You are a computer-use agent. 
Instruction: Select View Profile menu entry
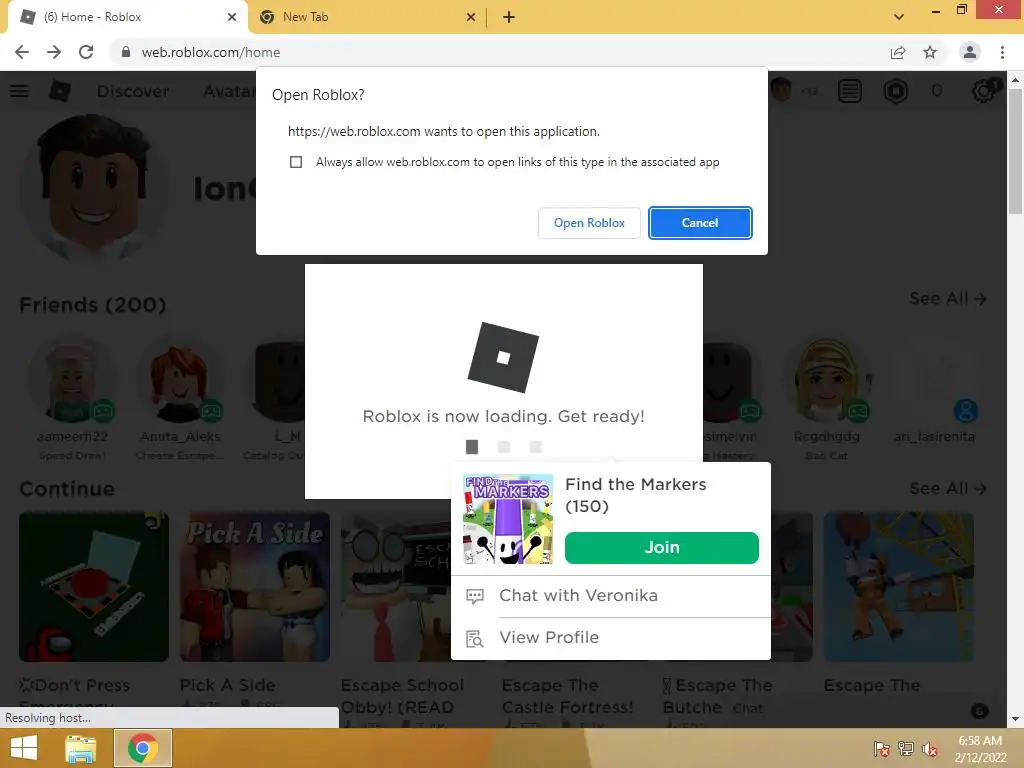point(549,637)
